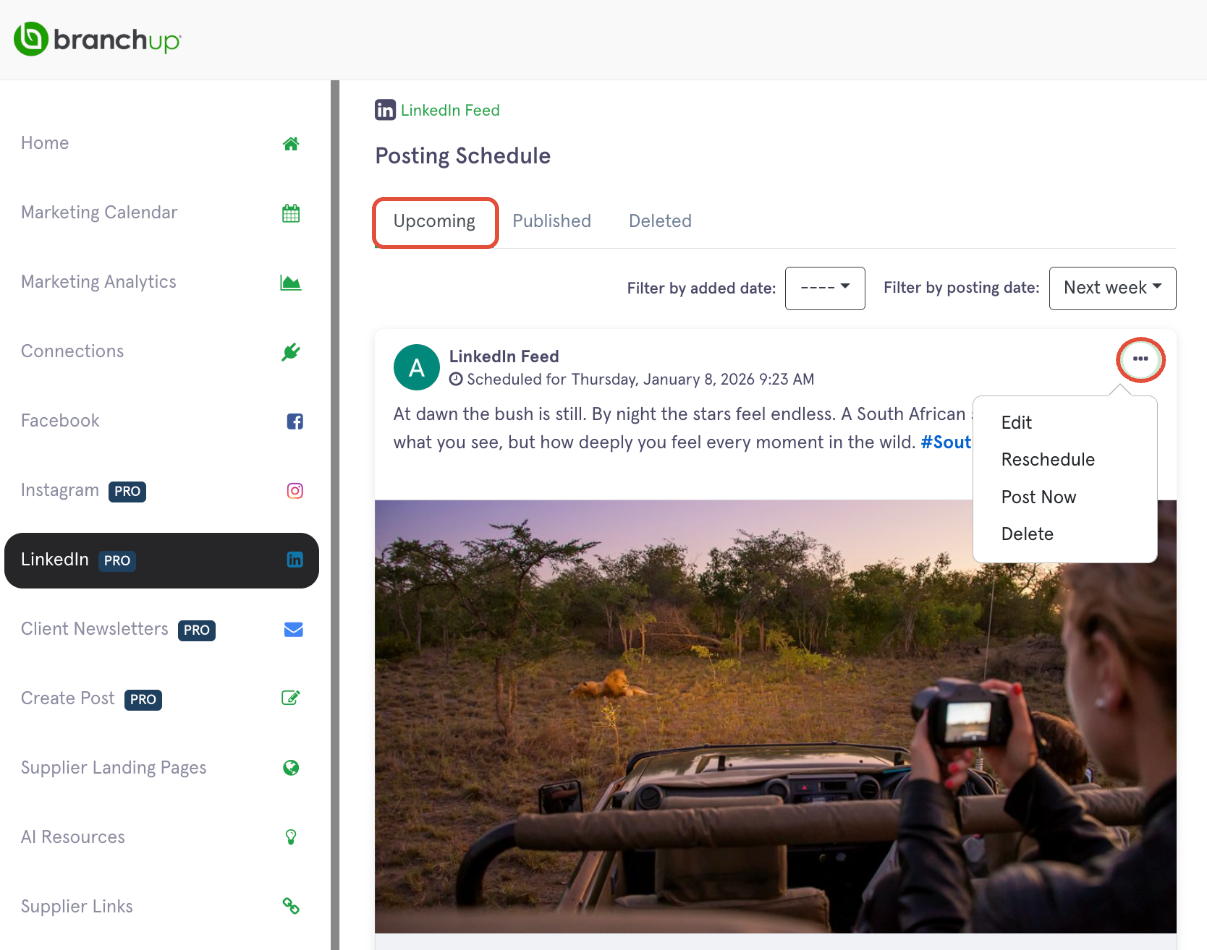This screenshot has width=1207, height=950.
Task: Click the post's three-dot options button
Action: (1140, 358)
